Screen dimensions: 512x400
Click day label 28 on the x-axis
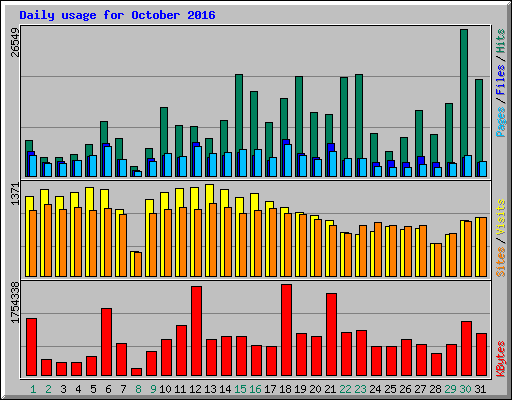[435, 389]
